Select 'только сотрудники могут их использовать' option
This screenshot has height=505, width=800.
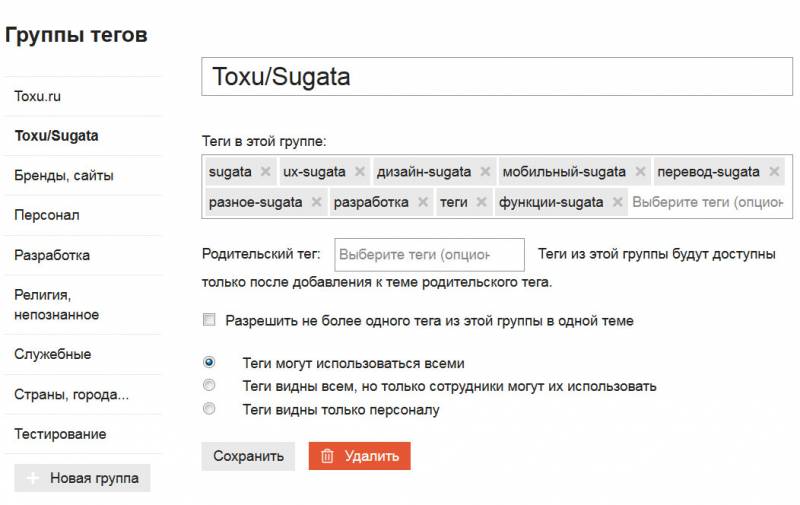point(209,385)
